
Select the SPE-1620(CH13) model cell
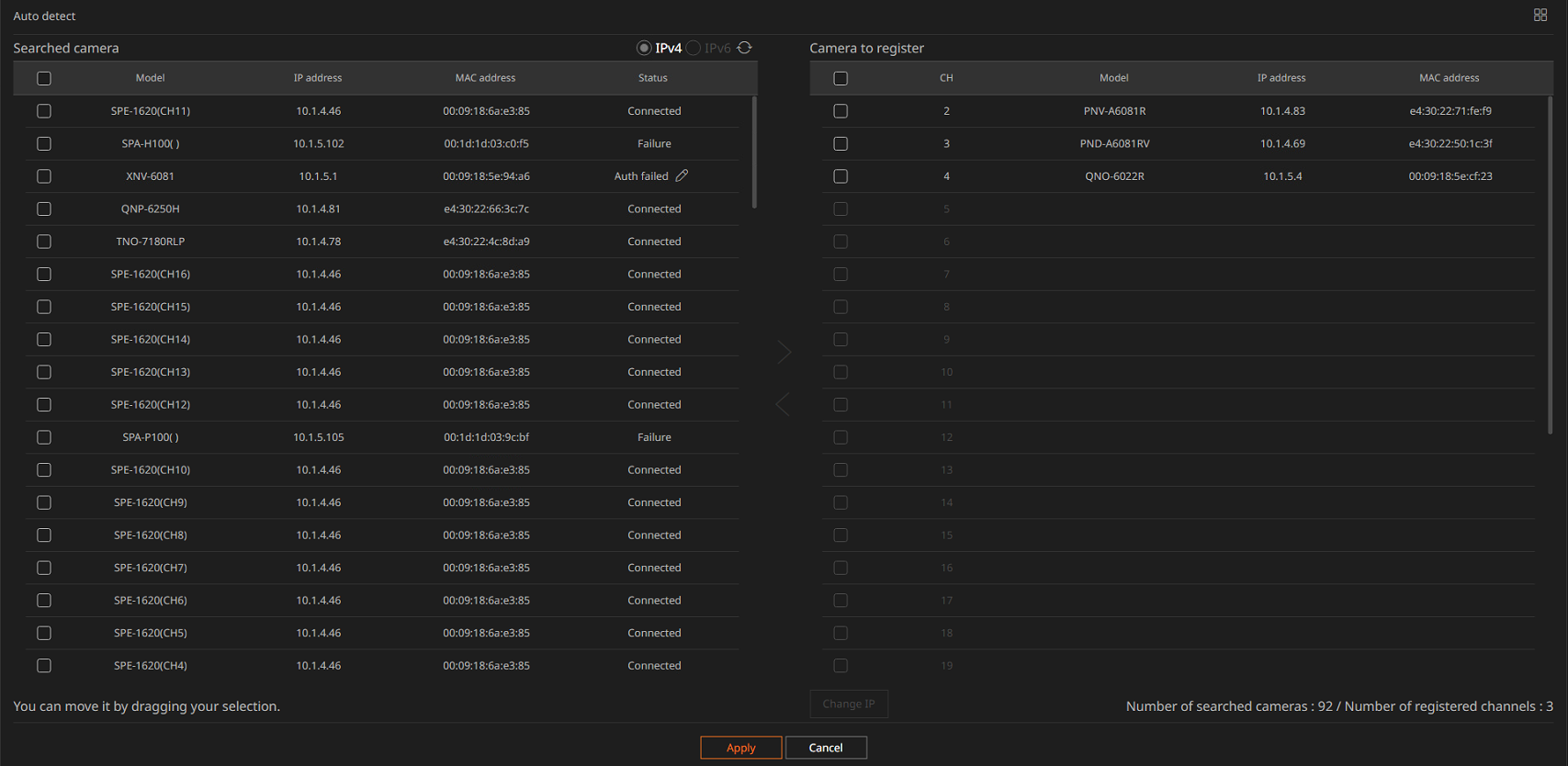coord(151,372)
